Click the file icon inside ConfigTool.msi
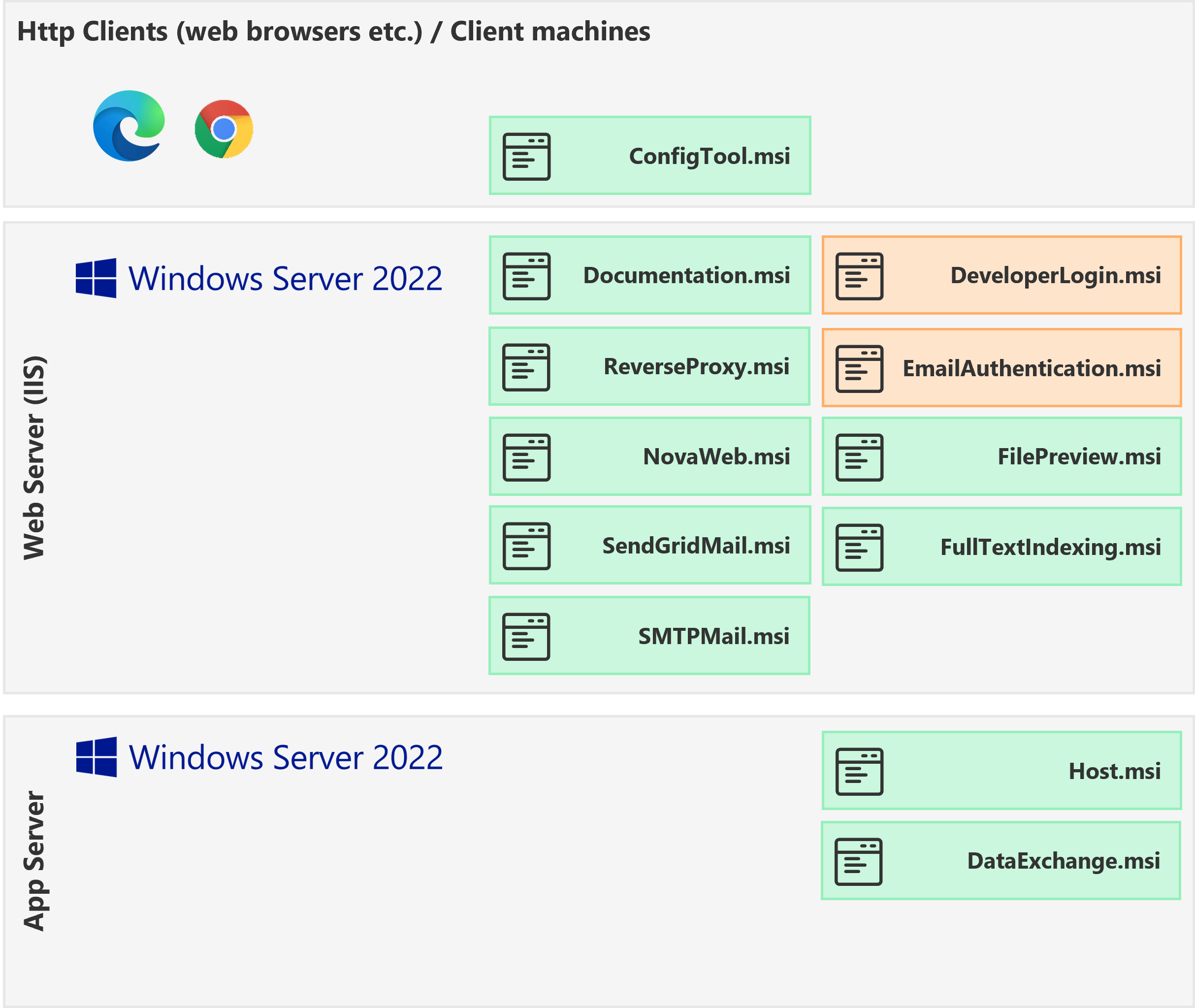 pos(526,156)
